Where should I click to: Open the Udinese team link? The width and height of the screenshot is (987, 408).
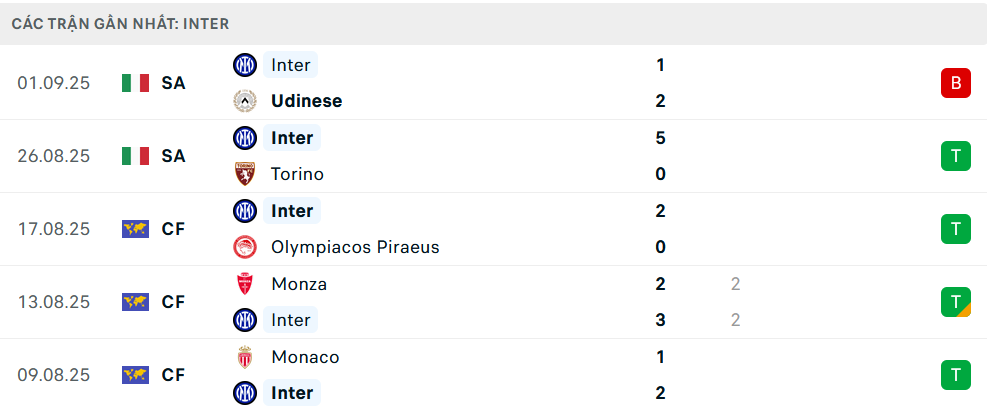(x=306, y=101)
